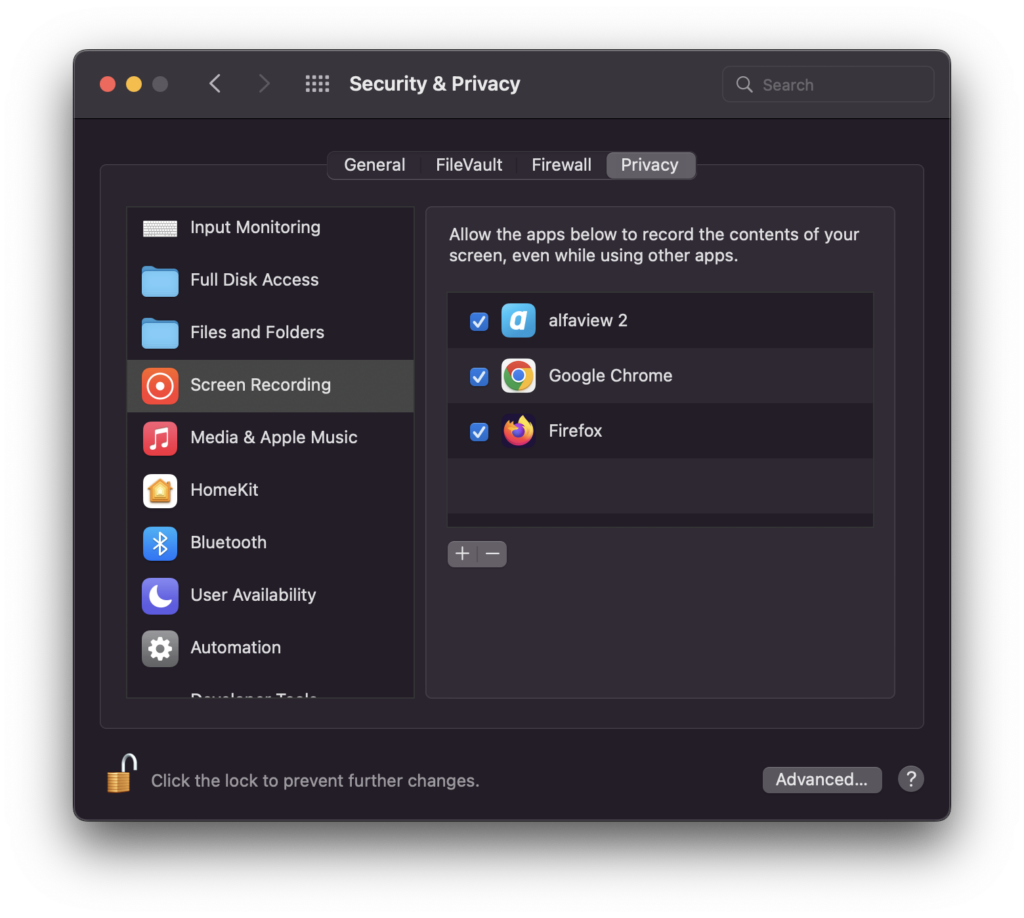Open Automation settings via gear icon

pos(160,648)
